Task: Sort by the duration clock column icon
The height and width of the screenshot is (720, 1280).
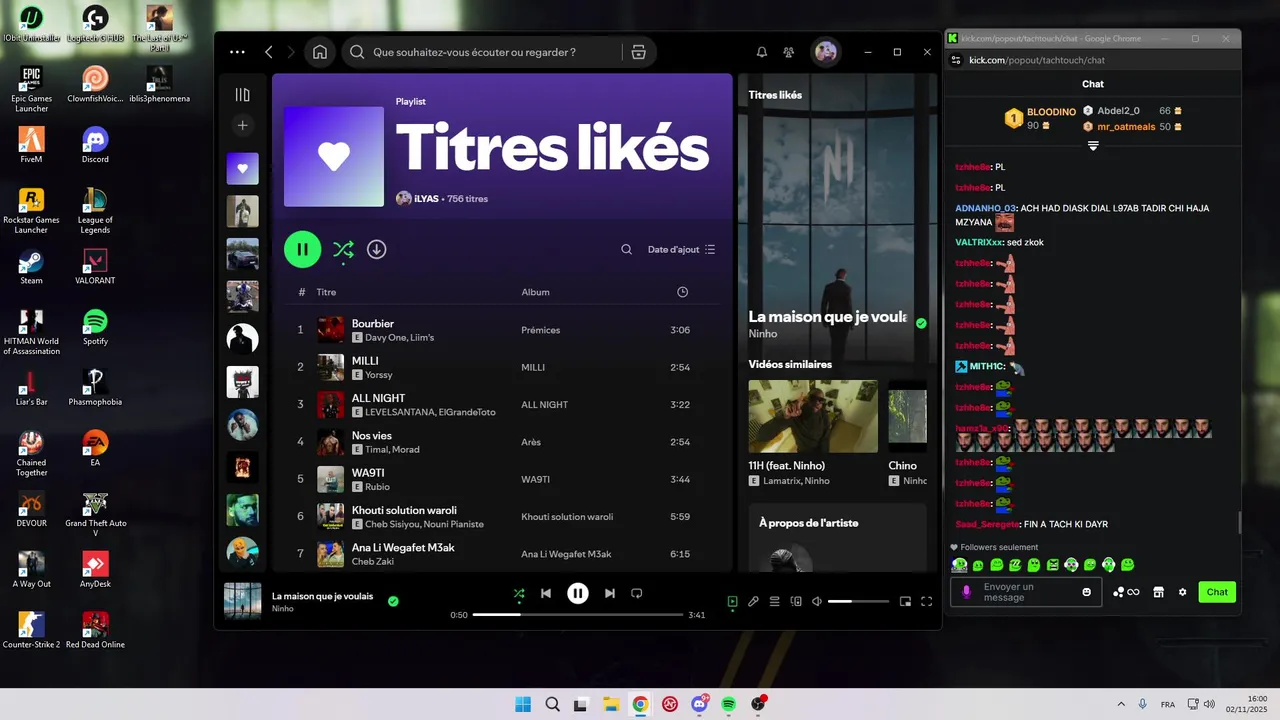Action: click(682, 292)
